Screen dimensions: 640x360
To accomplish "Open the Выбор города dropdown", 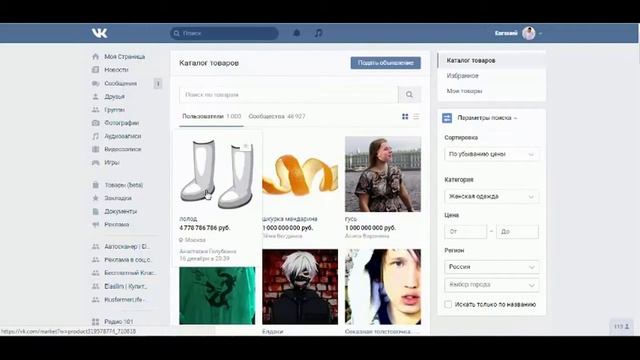I will click(491, 285).
